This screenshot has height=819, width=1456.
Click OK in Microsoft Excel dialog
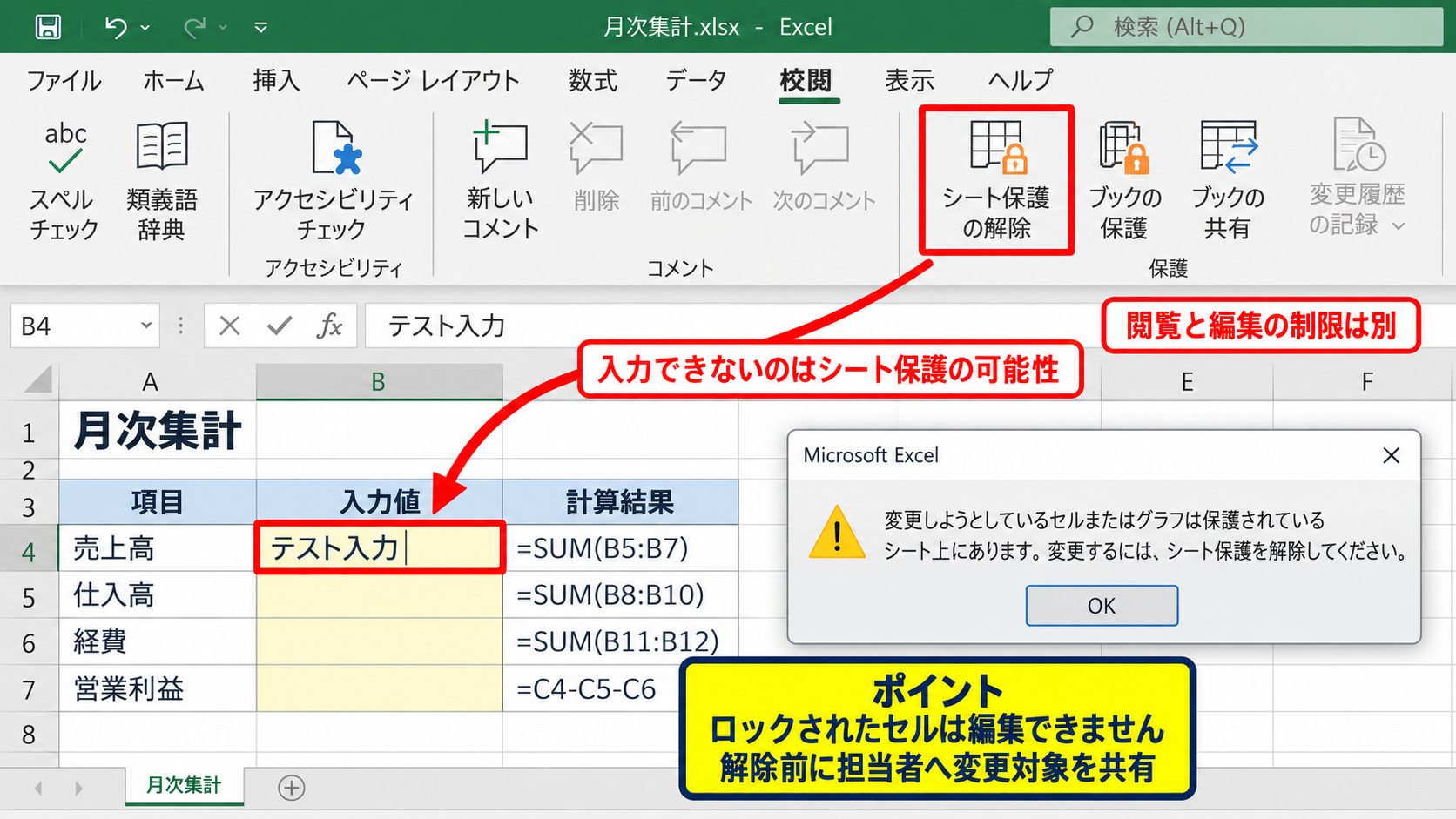(1102, 606)
